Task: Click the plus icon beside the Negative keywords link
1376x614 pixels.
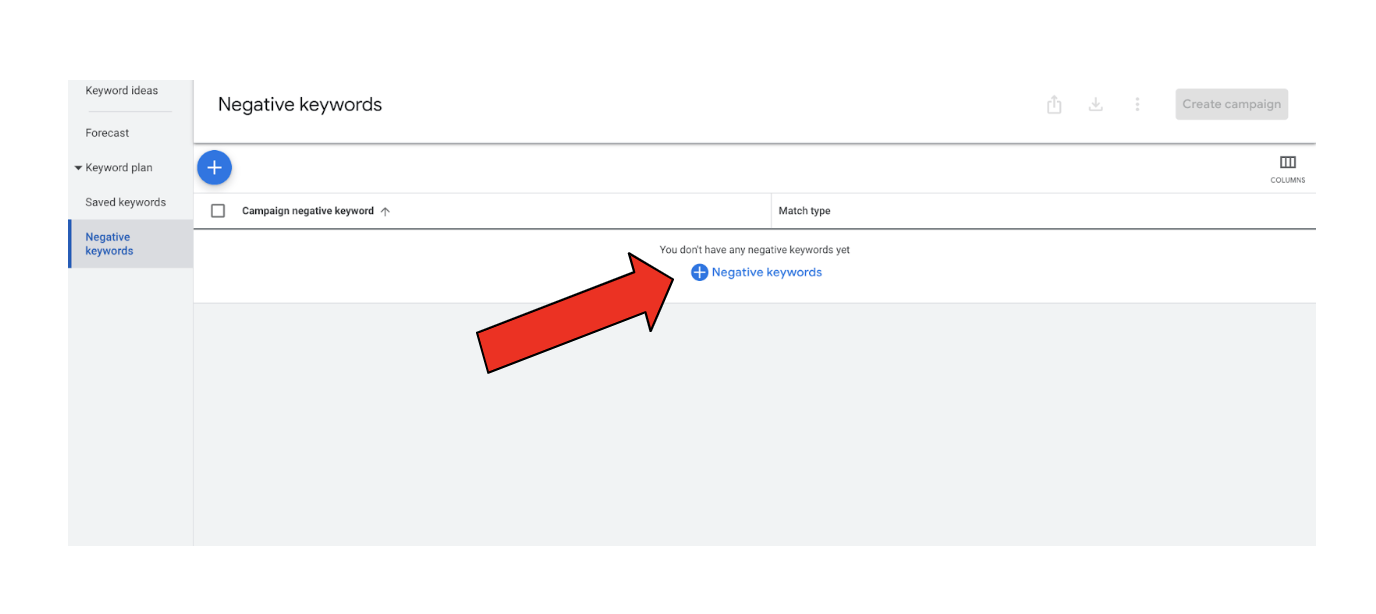Action: coord(700,271)
